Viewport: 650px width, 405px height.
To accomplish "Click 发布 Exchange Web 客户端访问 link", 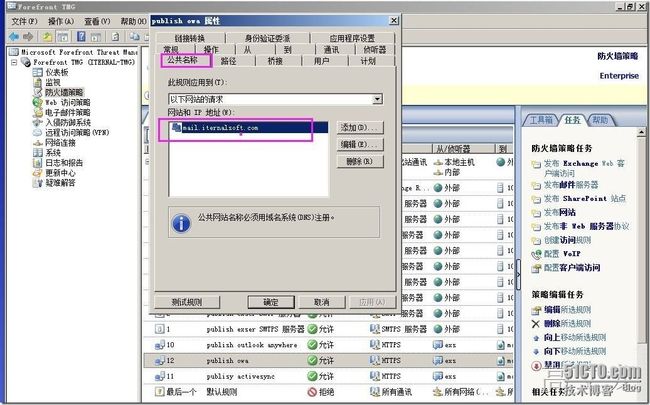I will pyautogui.click(x=584, y=168).
